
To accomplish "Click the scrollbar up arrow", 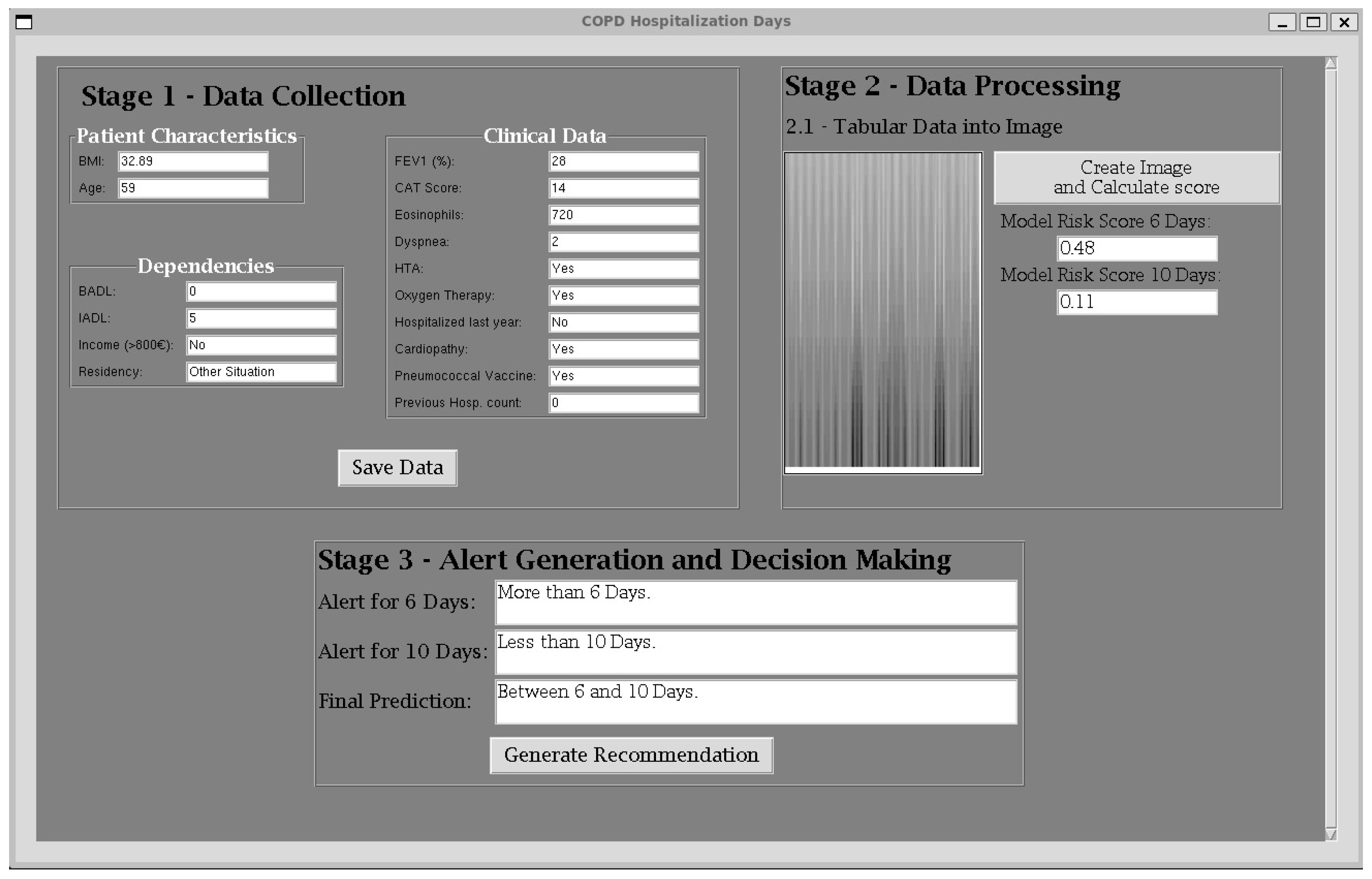I will [x=1331, y=63].
